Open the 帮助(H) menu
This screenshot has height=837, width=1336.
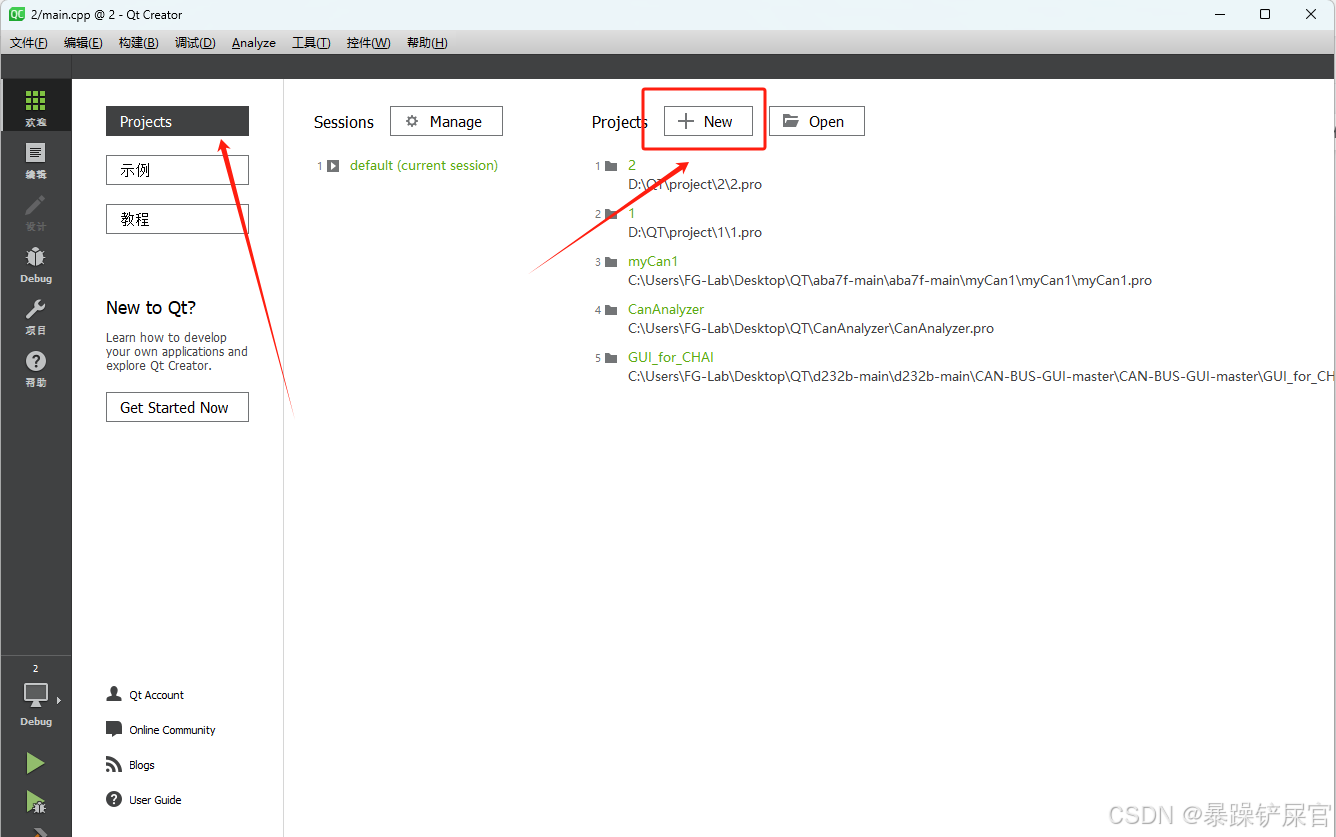[x=427, y=43]
